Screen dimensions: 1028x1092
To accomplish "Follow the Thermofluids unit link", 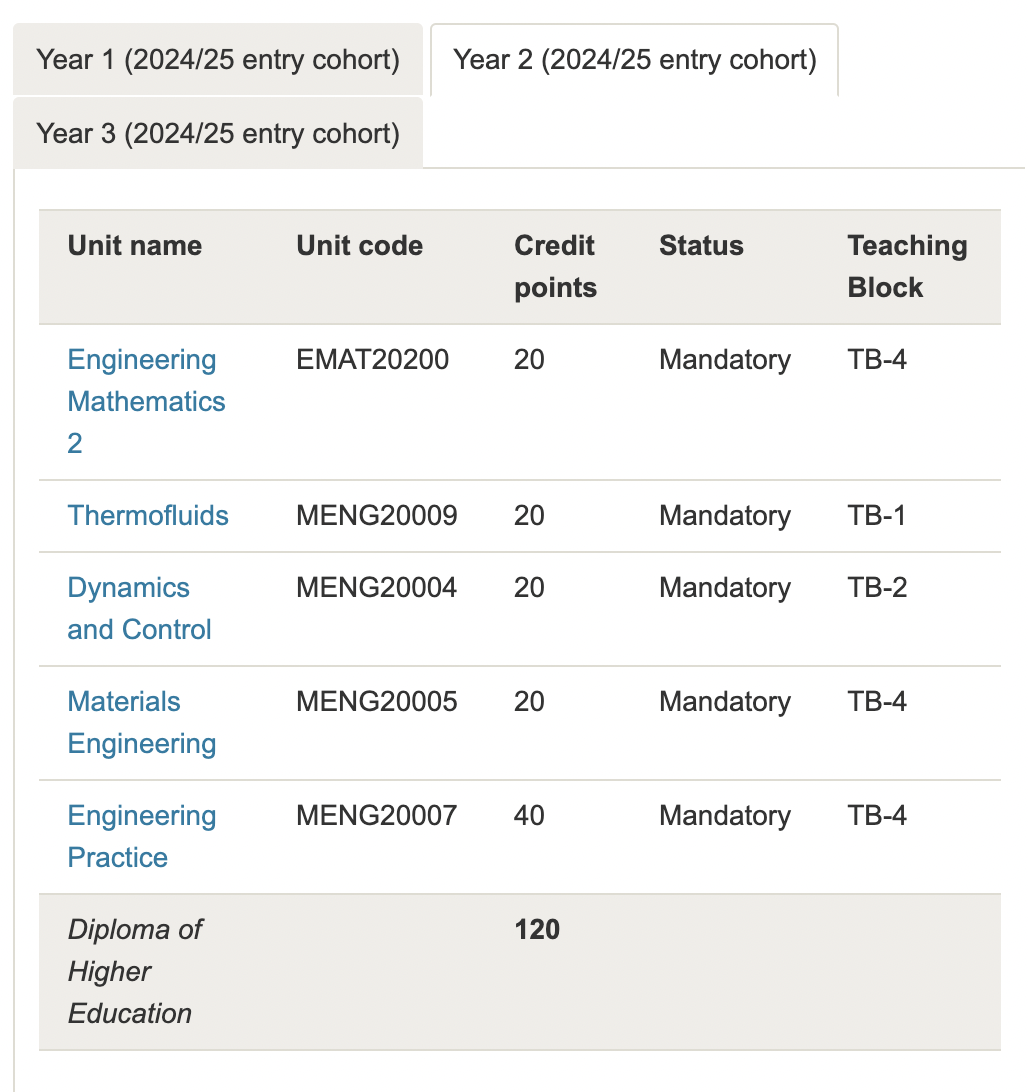I will point(148,516).
